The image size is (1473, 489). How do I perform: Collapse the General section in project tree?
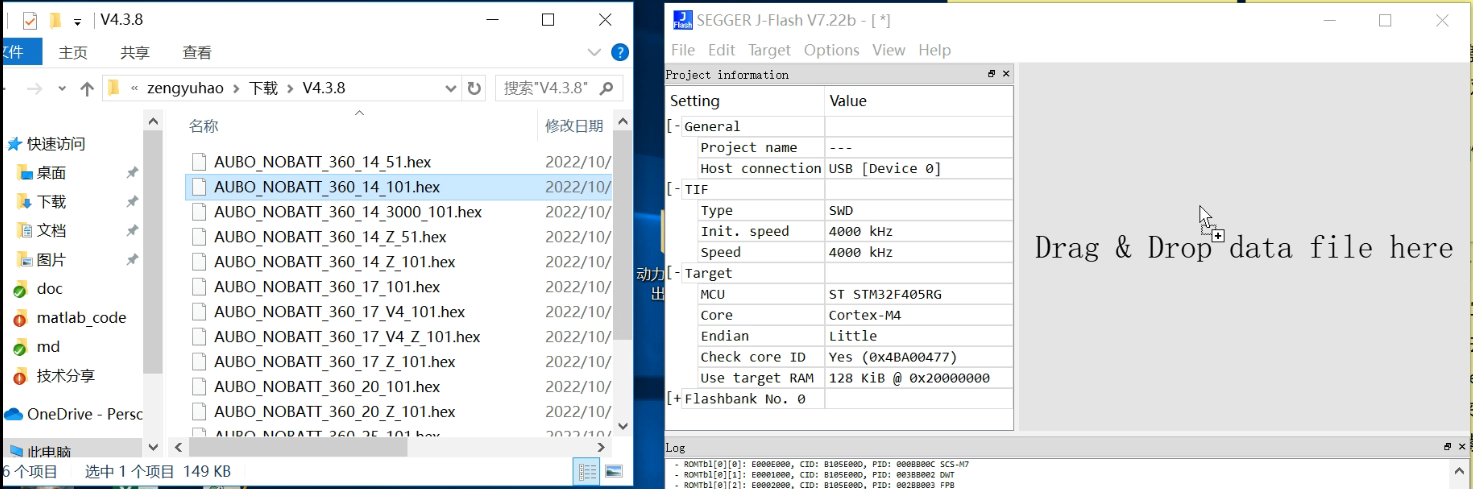(x=674, y=126)
